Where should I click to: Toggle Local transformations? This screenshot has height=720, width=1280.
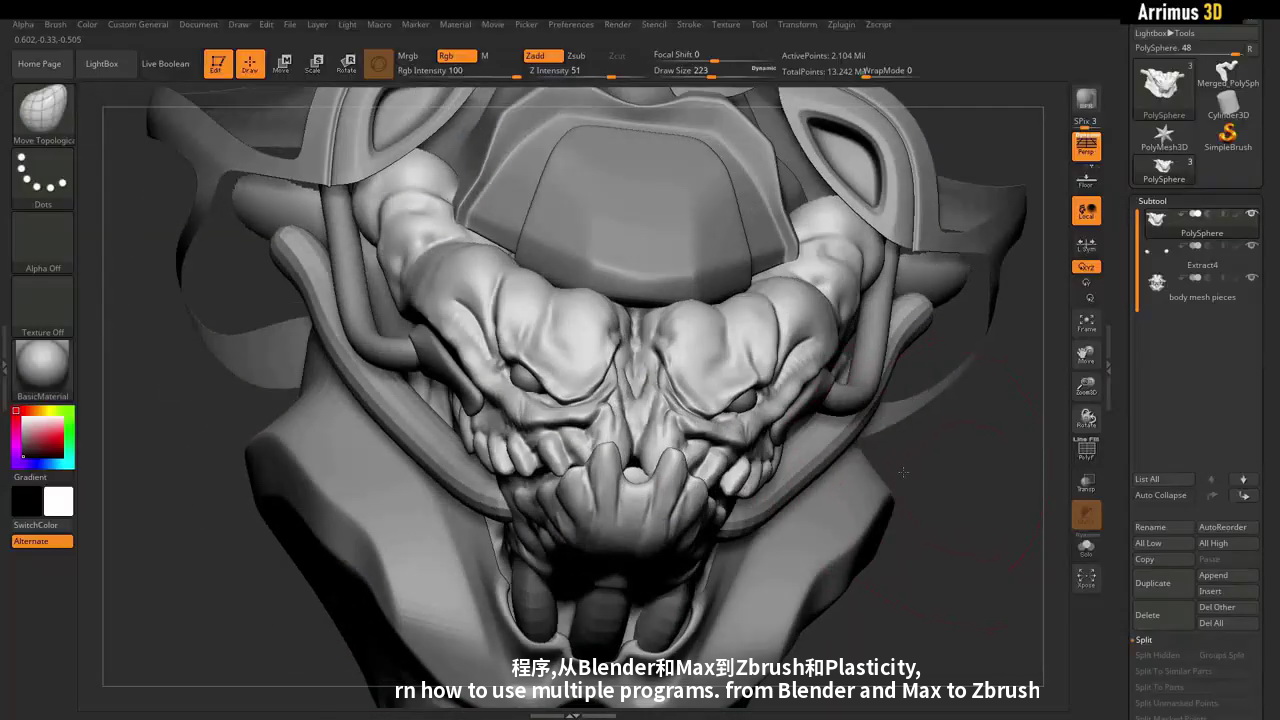click(x=1086, y=211)
